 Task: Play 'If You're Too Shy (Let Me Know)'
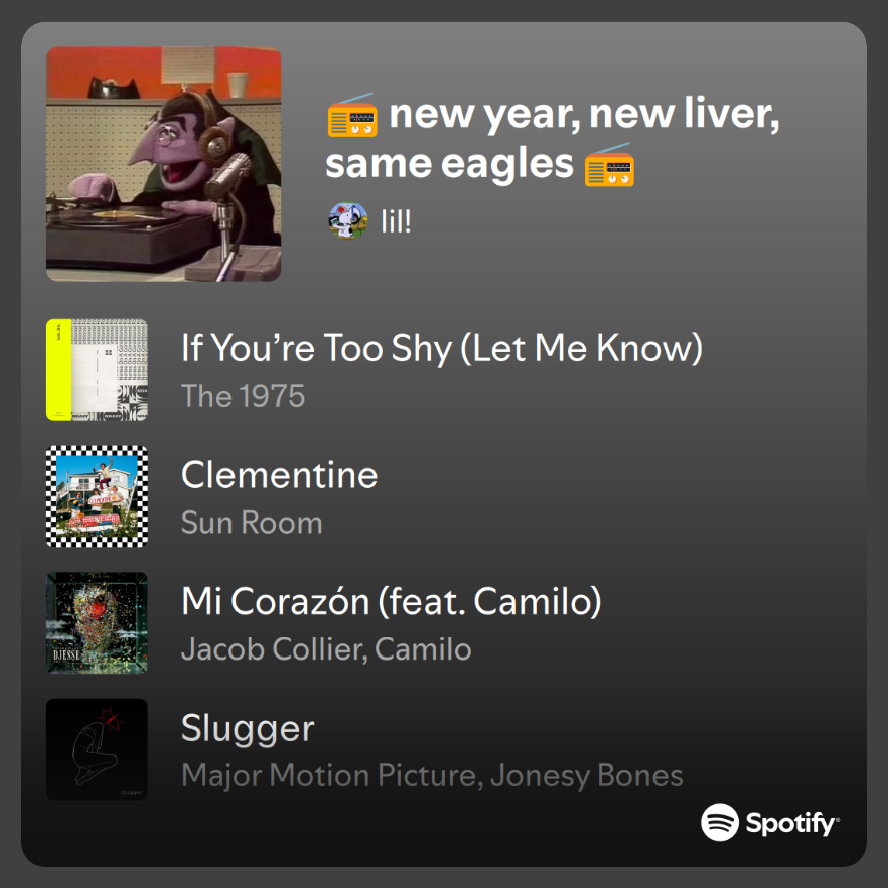(441, 349)
